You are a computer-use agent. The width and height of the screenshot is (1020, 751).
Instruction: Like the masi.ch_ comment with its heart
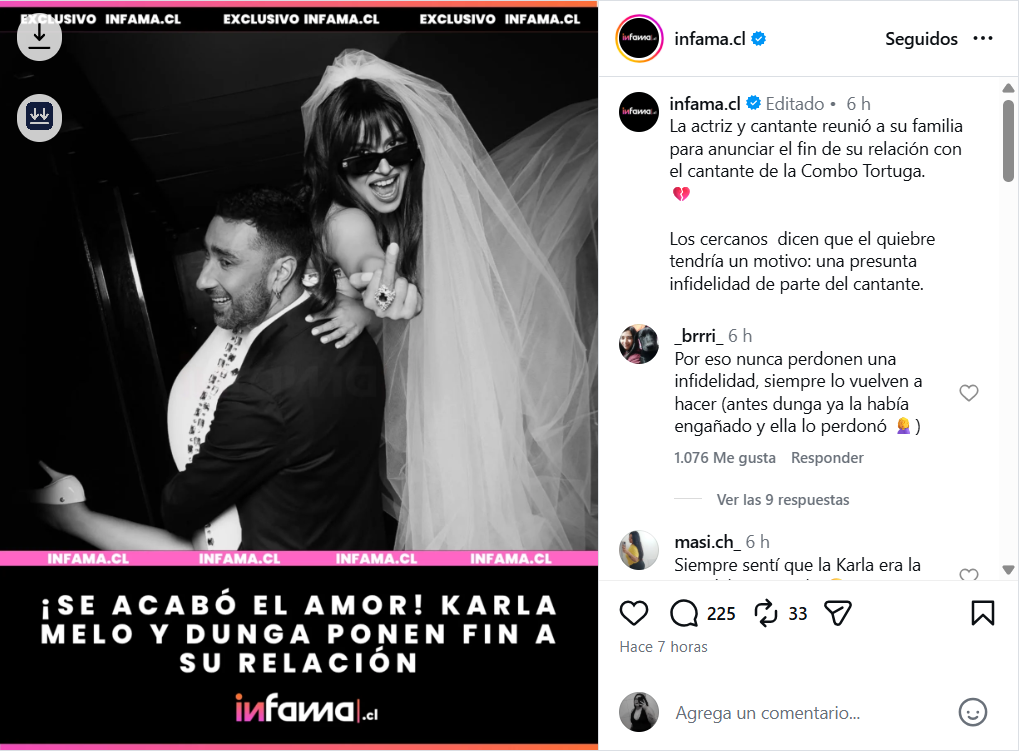click(x=969, y=574)
